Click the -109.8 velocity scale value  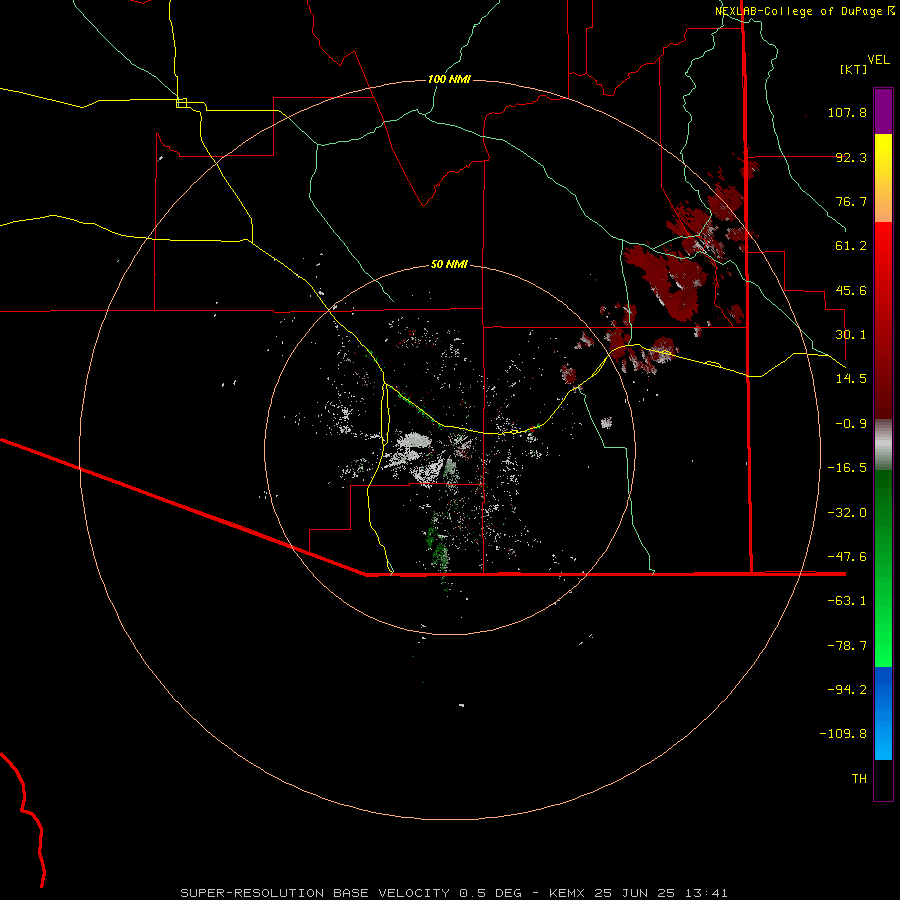point(843,734)
